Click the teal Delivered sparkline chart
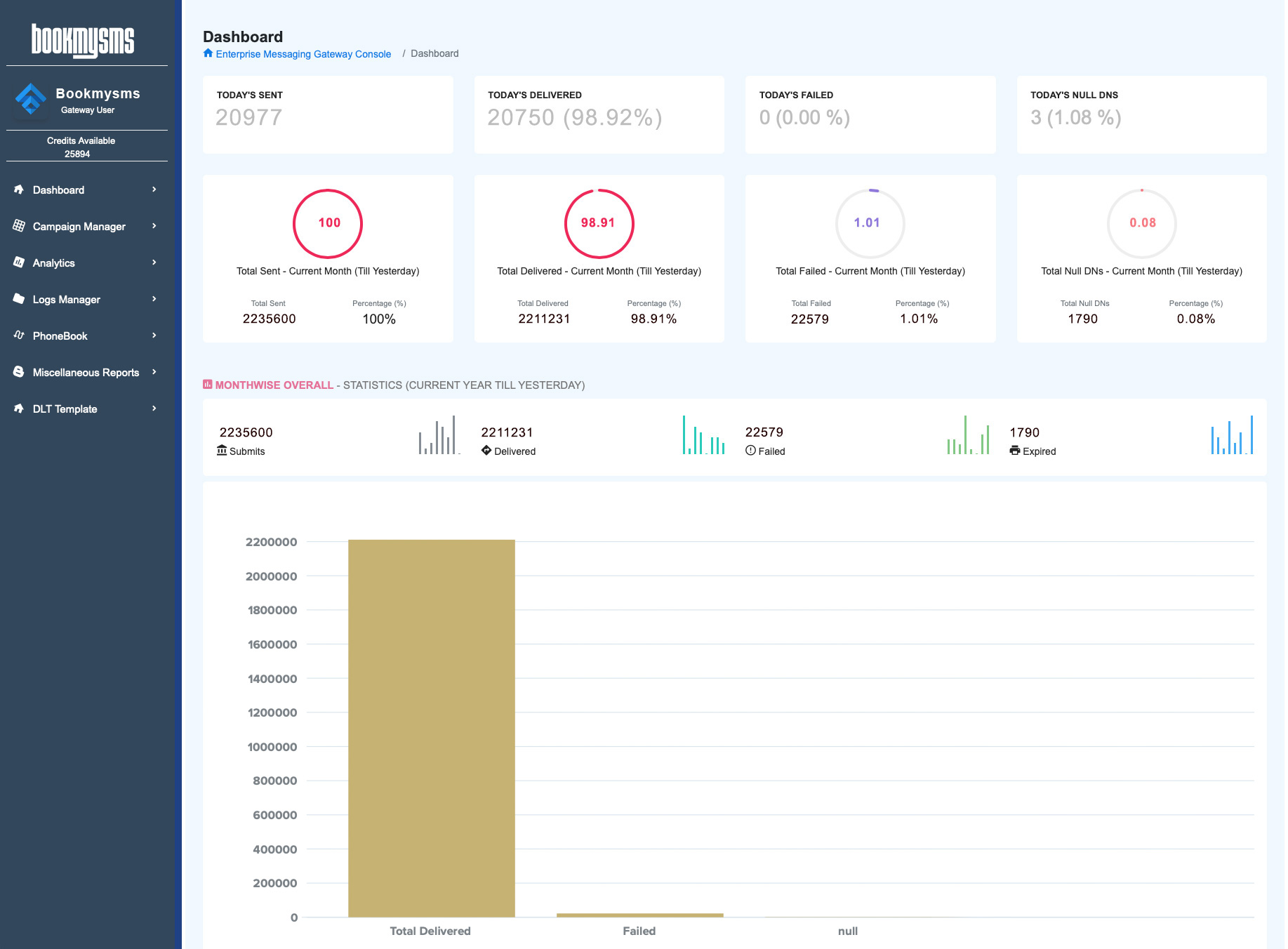 [x=703, y=434]
